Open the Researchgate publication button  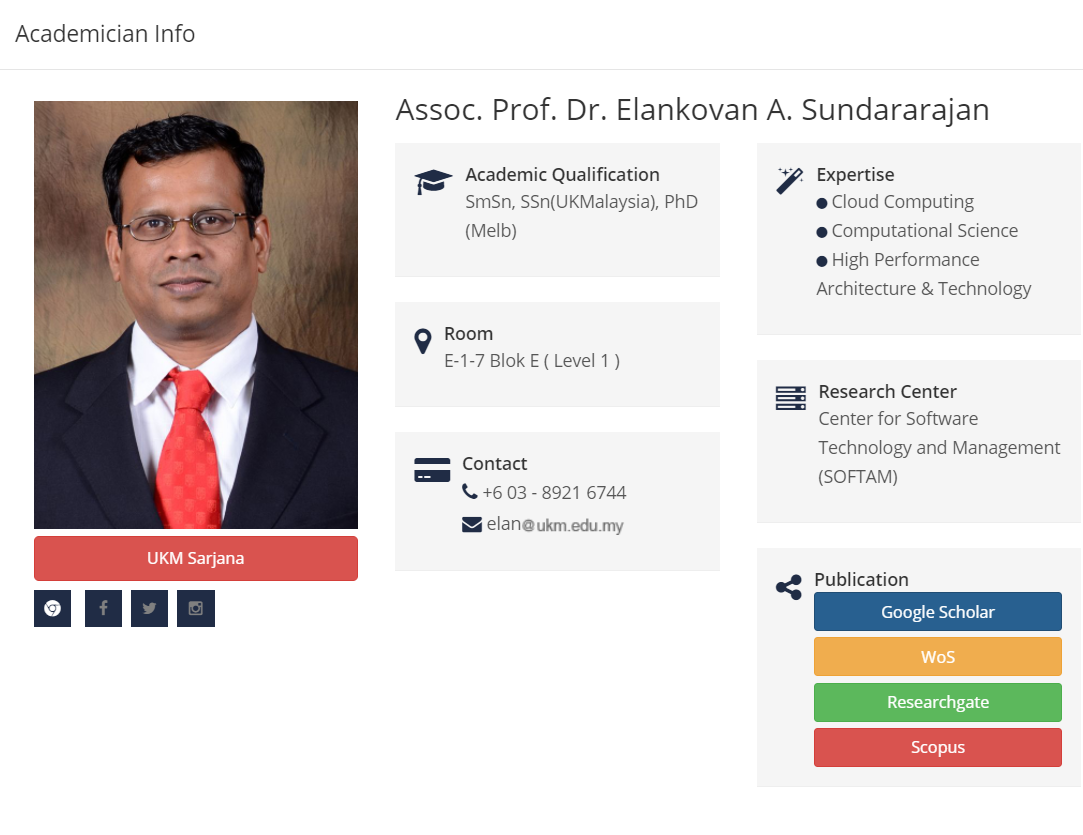point(938,702)
